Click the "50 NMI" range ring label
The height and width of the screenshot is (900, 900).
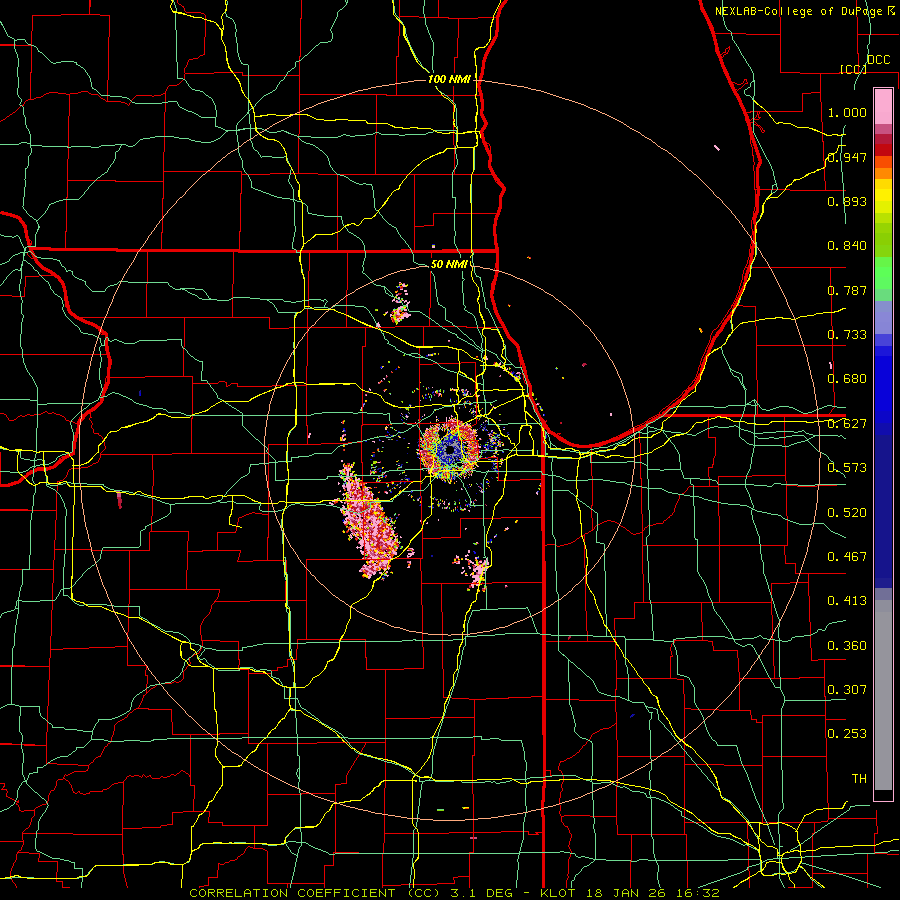[449, 264]
